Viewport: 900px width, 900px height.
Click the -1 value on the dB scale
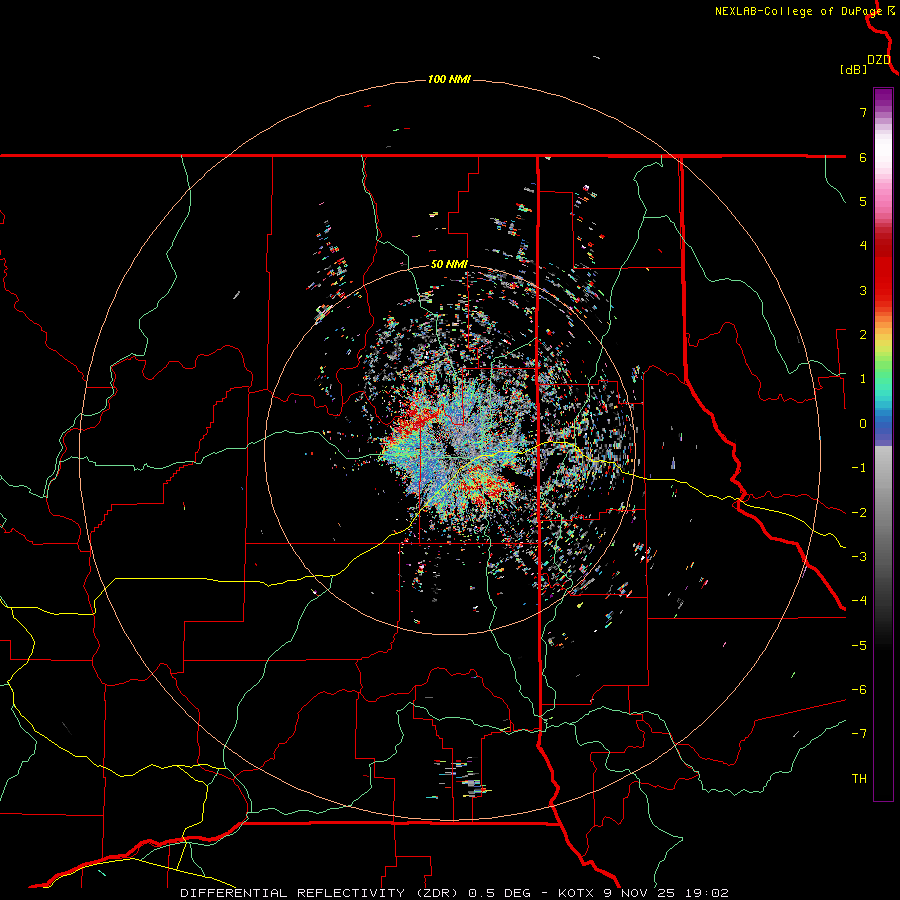(x=859, y=468)
